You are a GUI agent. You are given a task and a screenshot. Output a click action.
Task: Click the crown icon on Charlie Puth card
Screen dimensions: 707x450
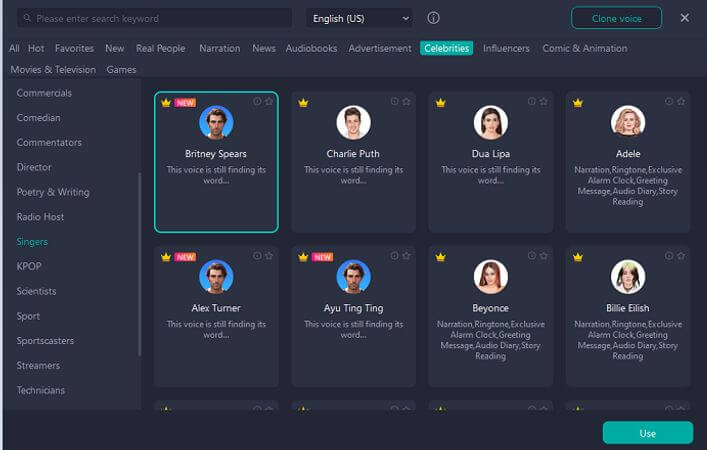pyautogui.click(x=303, y=103)
